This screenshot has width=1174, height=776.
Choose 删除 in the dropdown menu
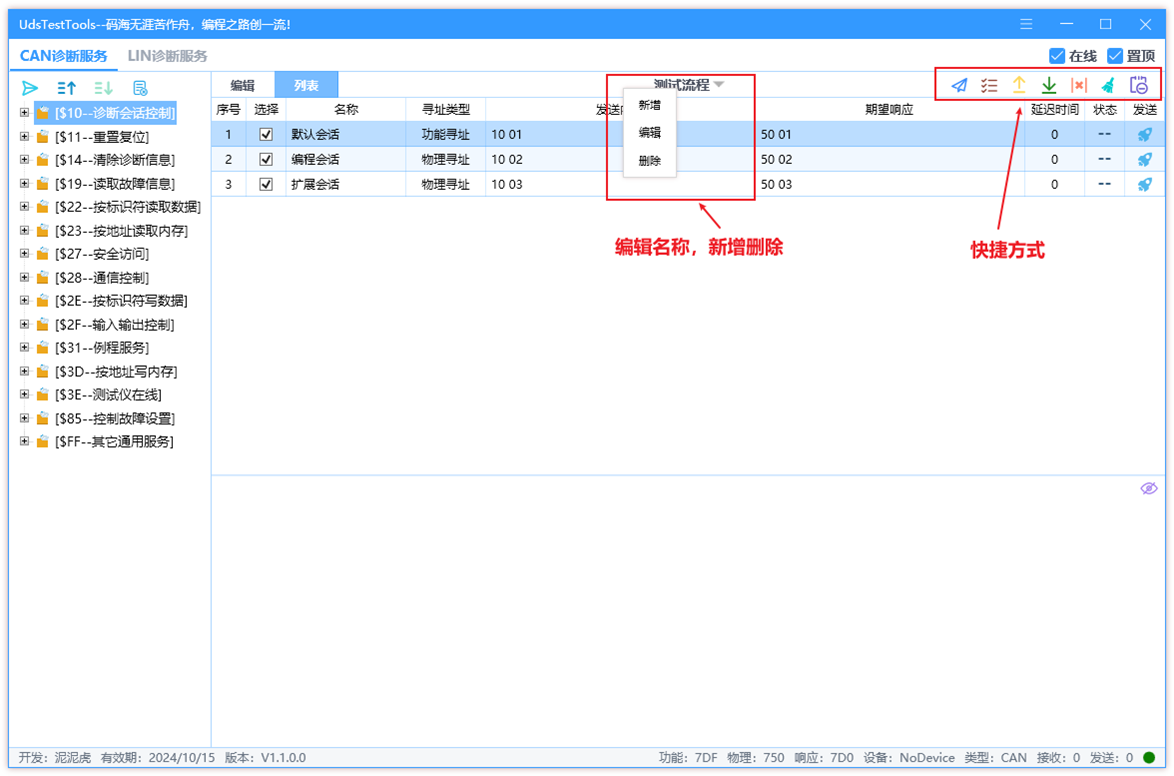[x=650, y=161]
